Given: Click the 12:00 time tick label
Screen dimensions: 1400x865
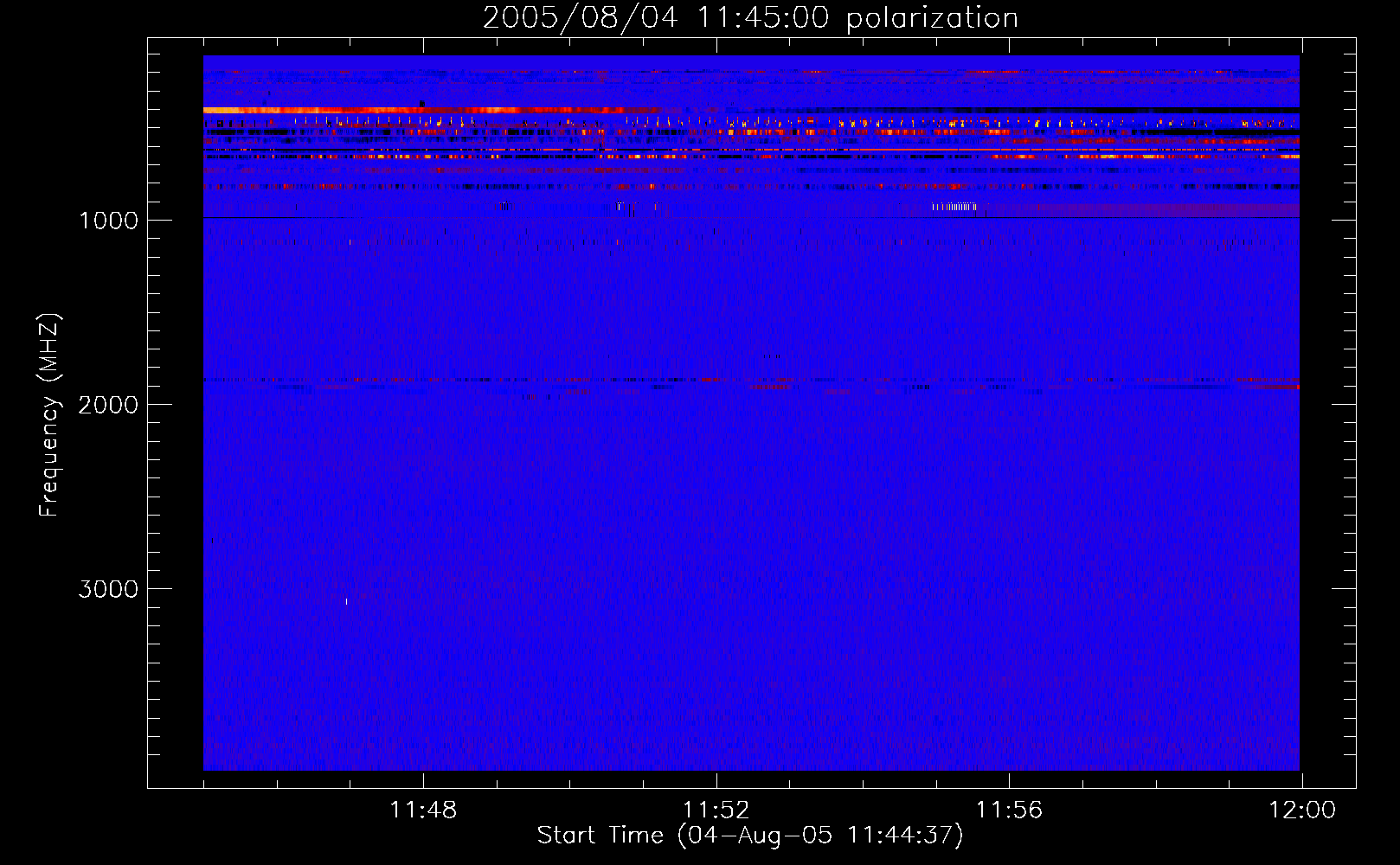Looking at the screenshot, I should tap(1301, 811).
